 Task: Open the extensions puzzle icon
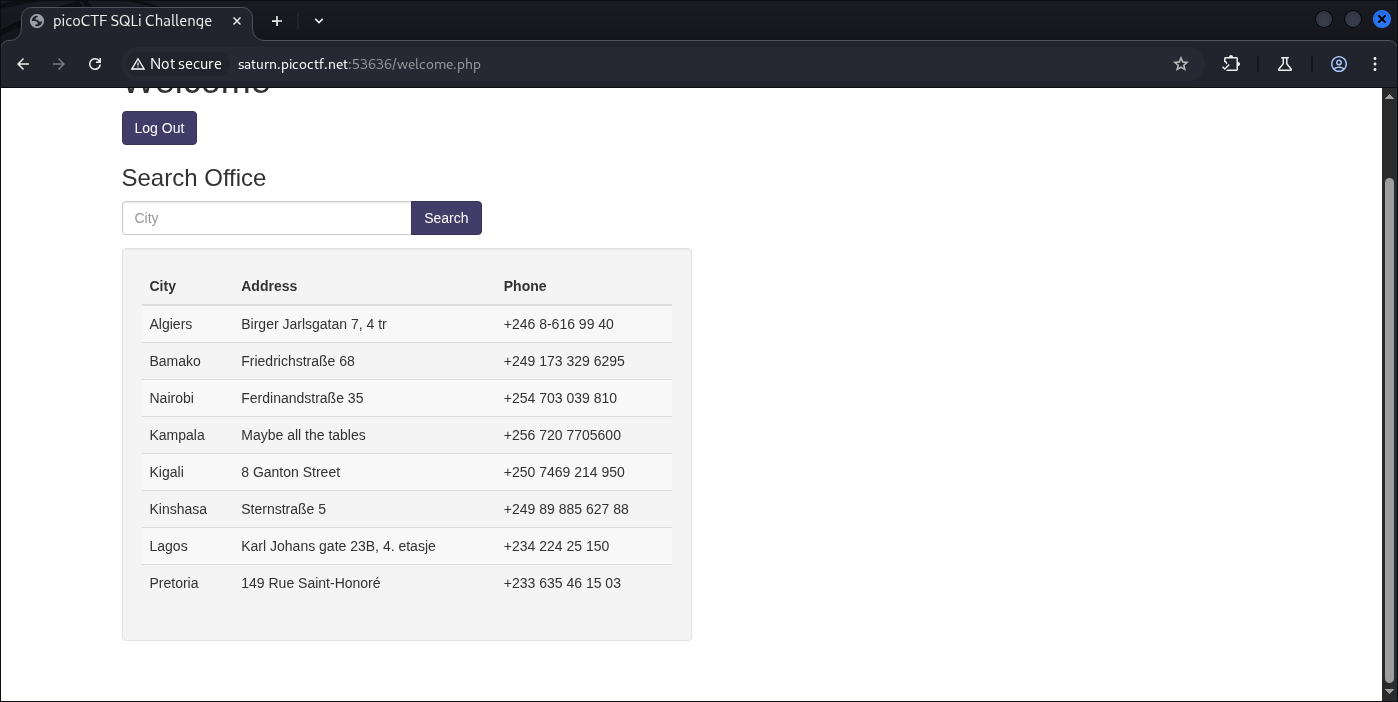(1231, 64)
